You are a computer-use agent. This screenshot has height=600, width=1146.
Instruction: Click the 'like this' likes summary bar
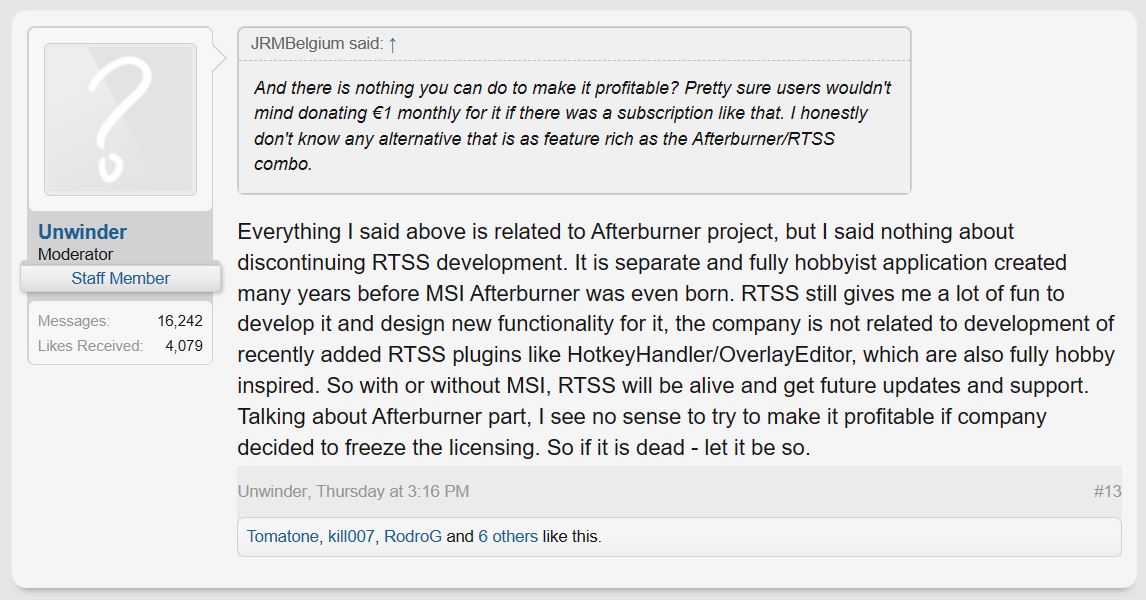coord(679,536)
